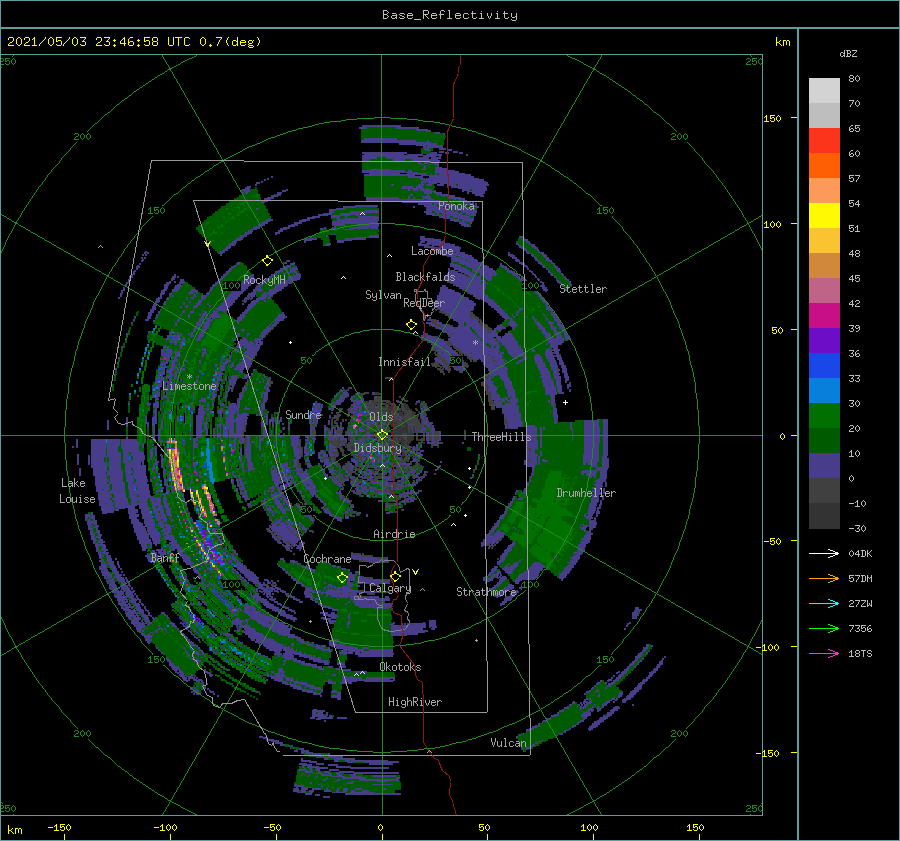Click yellow diamond marker beside RockyMH
Screen dimensions: 900x841
267,261
